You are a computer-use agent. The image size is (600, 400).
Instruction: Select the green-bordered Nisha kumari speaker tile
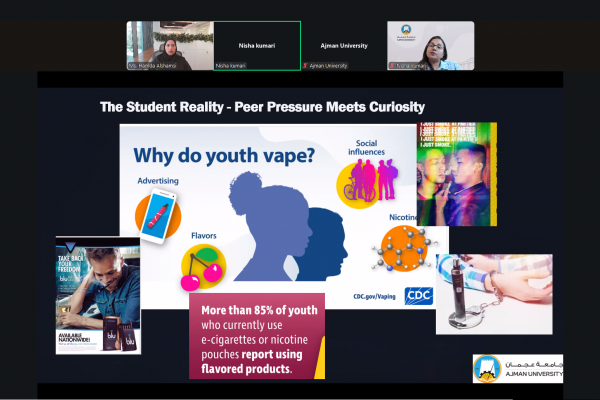(257, 46)
